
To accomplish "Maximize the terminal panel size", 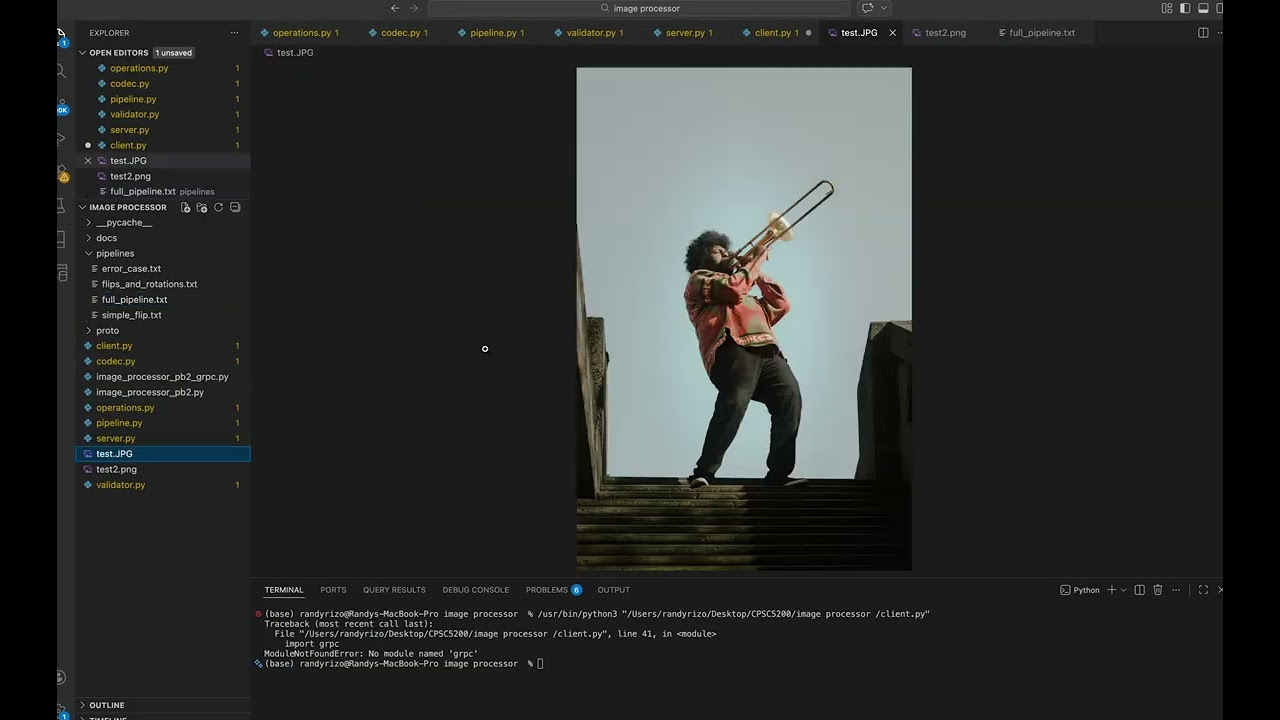I will pyautogui.click(x=1203, y=590).
